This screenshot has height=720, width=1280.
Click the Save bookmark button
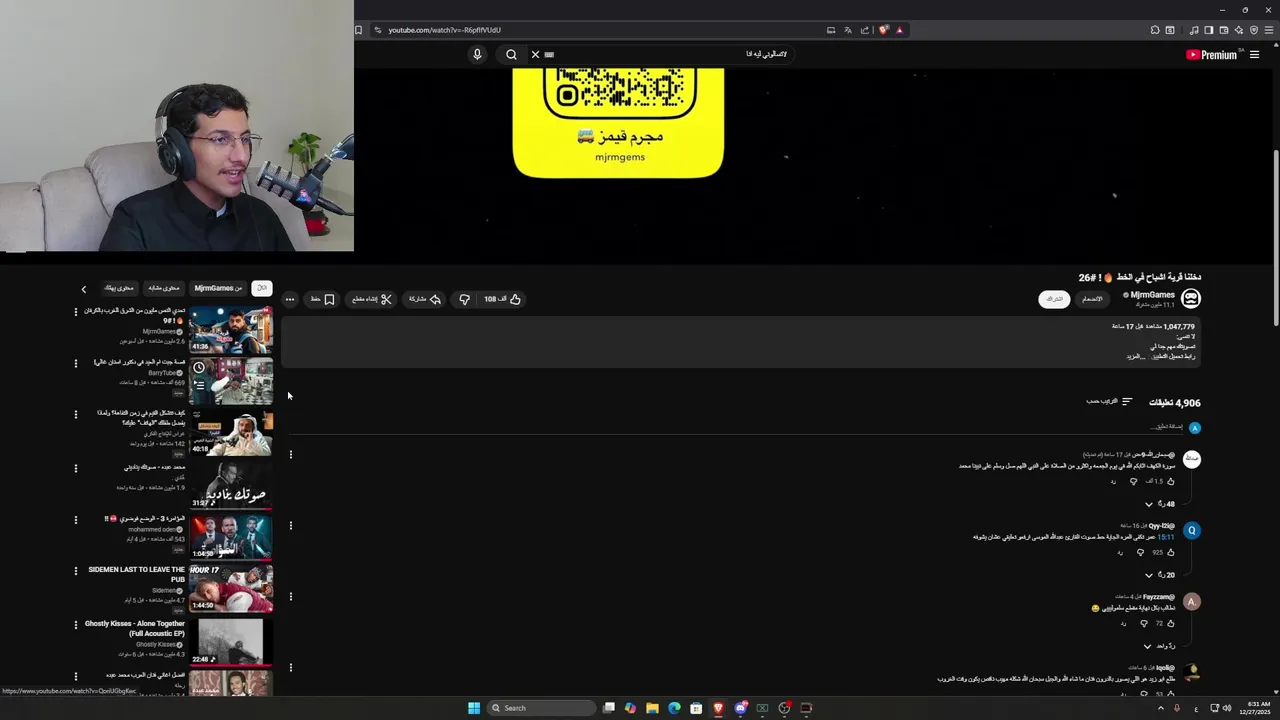(323, 299)
